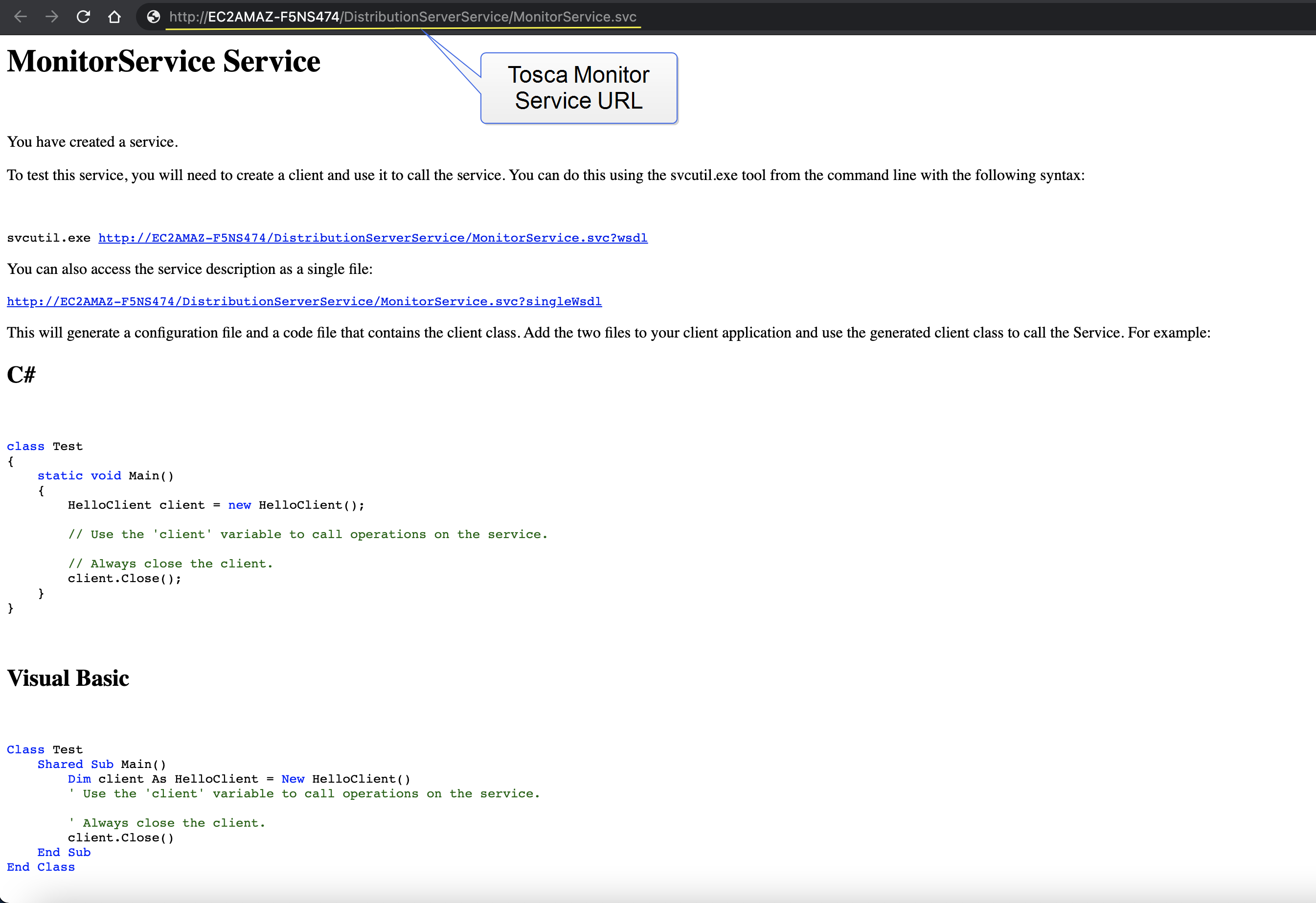Click the Tosca Monitor Service URL callout
This screenshot has height=903, width=1316.
[578, 88]
